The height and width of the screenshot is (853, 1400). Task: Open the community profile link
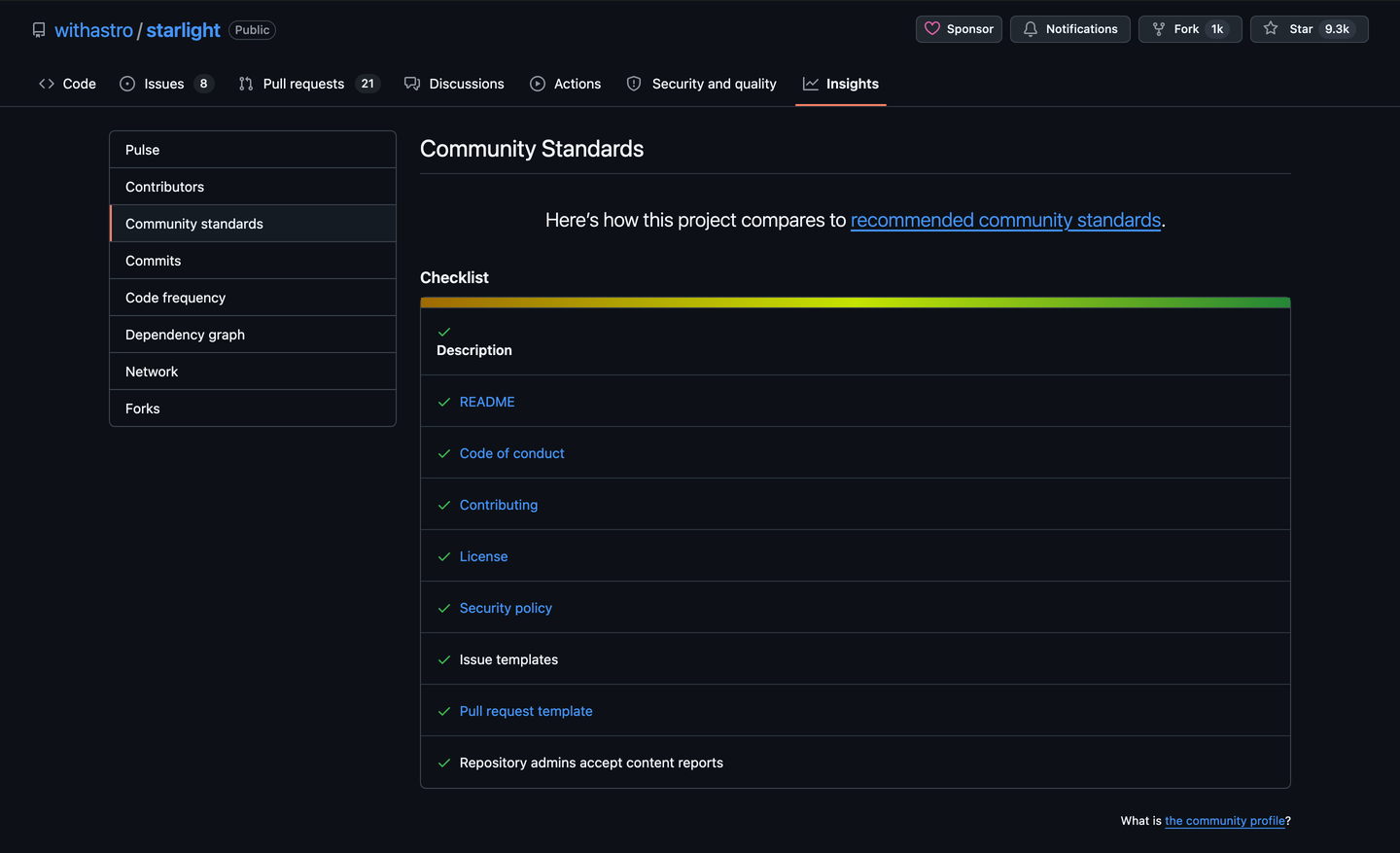tap(1225, 821)
